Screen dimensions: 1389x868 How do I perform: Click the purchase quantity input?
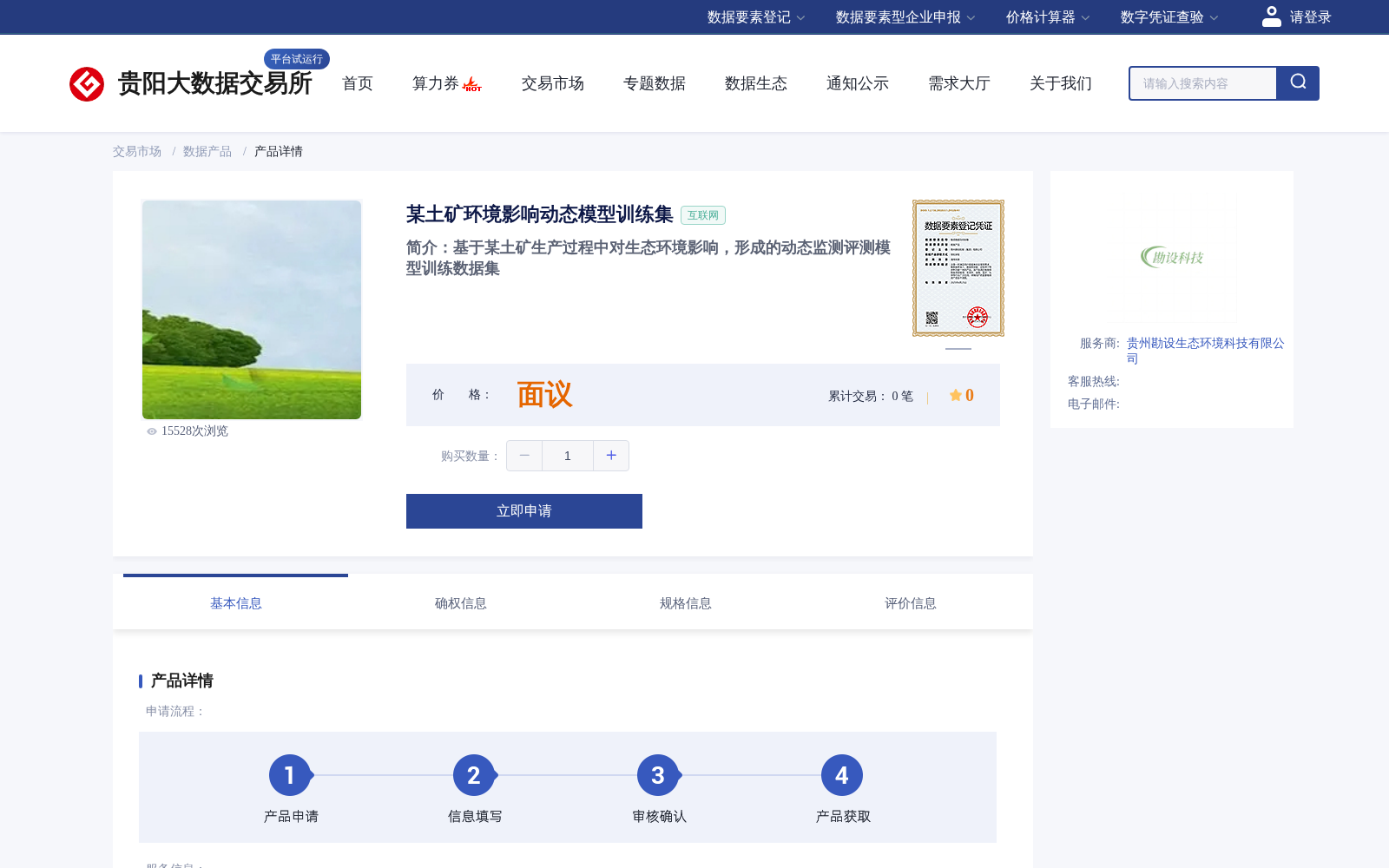tap(568, 456)
